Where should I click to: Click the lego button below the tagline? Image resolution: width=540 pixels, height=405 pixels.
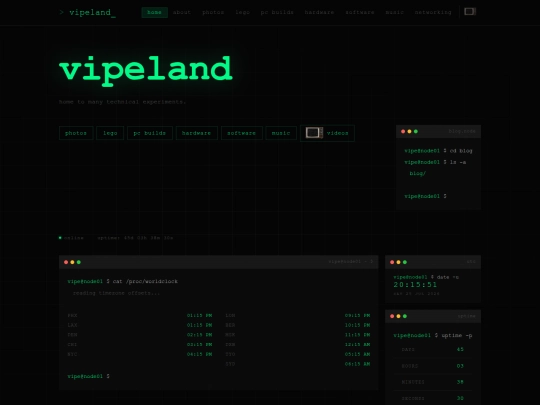click(110, 133)
